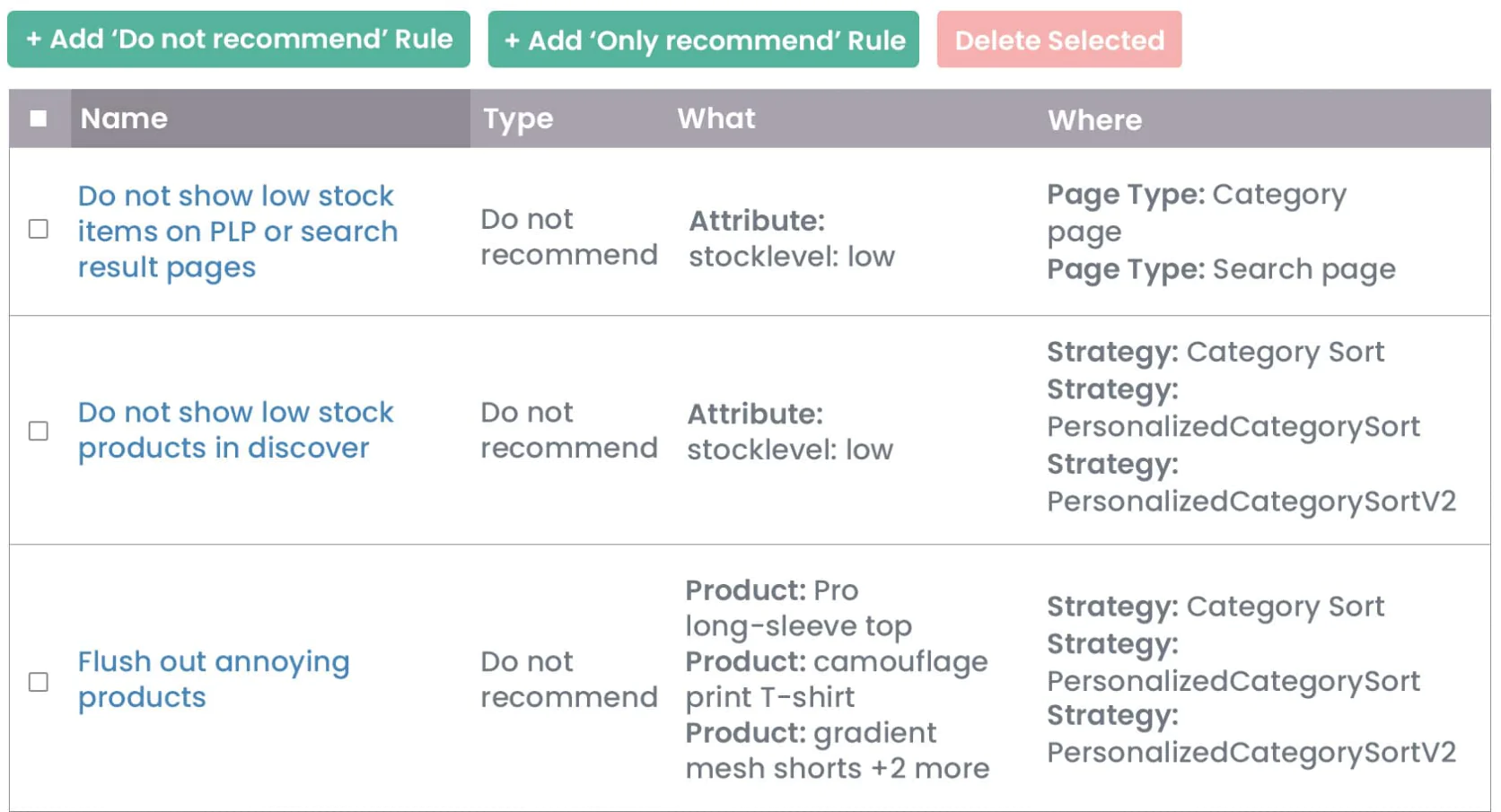Click 'Do not recommend' type in the discover rule row
The height and width of the screenshot is (812, 1501).
point(568,430)
